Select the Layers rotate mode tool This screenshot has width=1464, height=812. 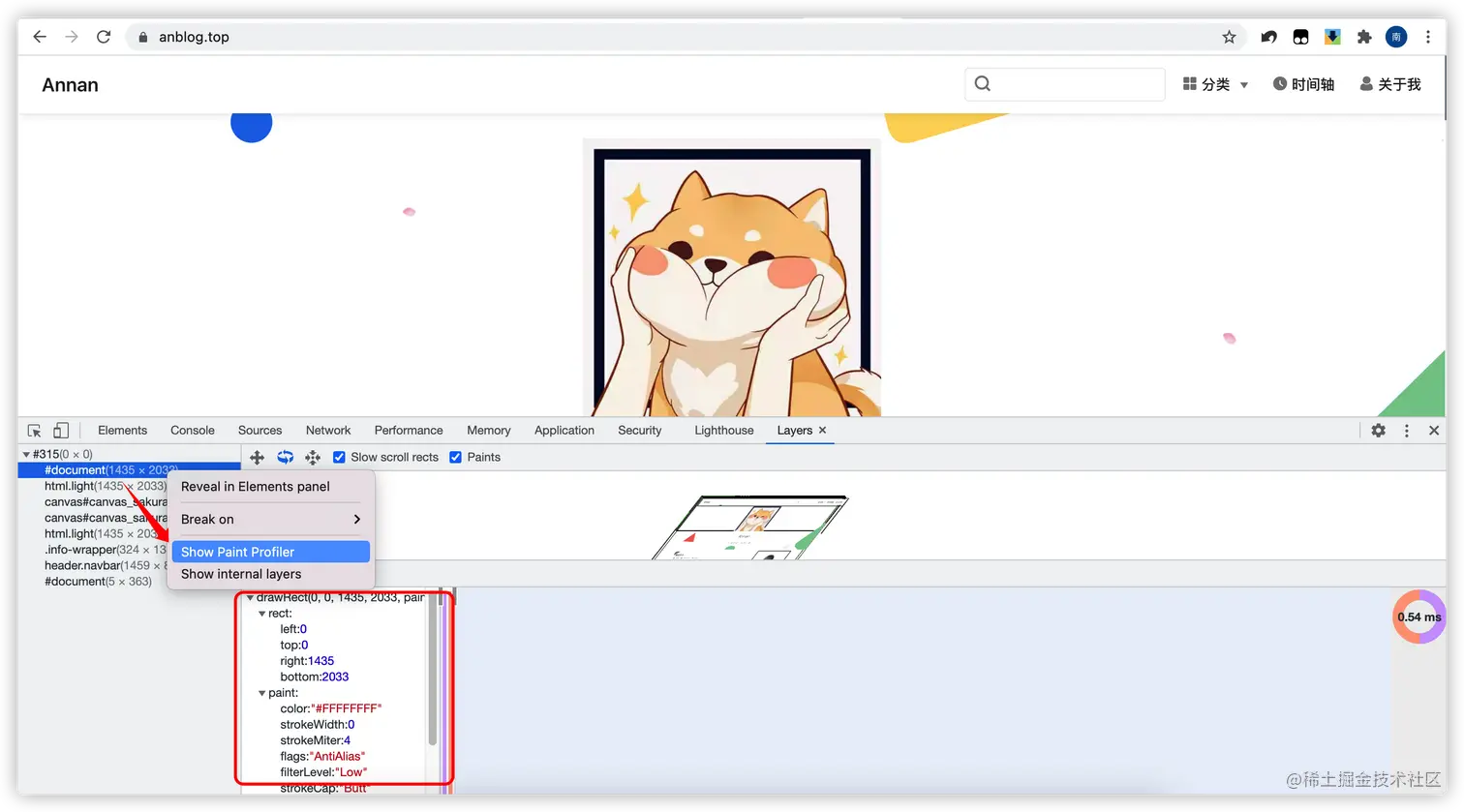coord(285,457)
